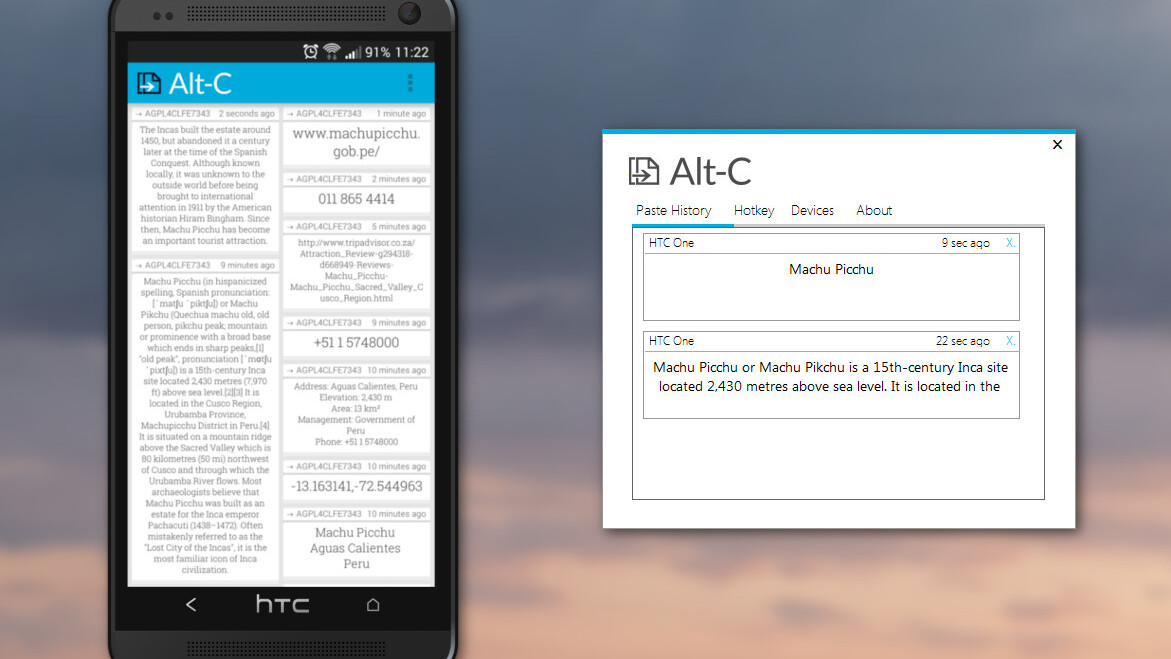Select the Paste History tab
This screenshot has width=1171, height=659.
point(674,210)
